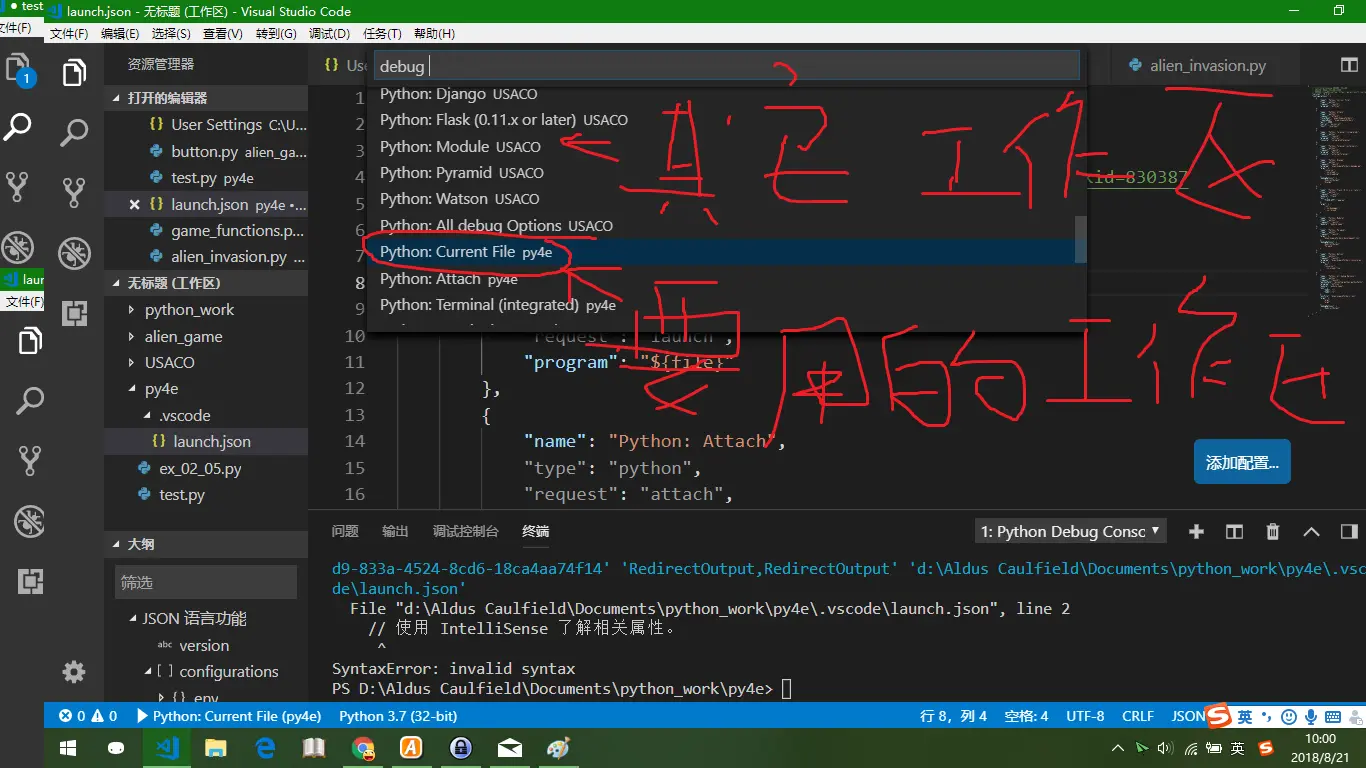The width and height of the screenshot is (1366, 768).
Task: Activate voice input microphone in Sogou toolbar
Action: [x=1311, y=717]
